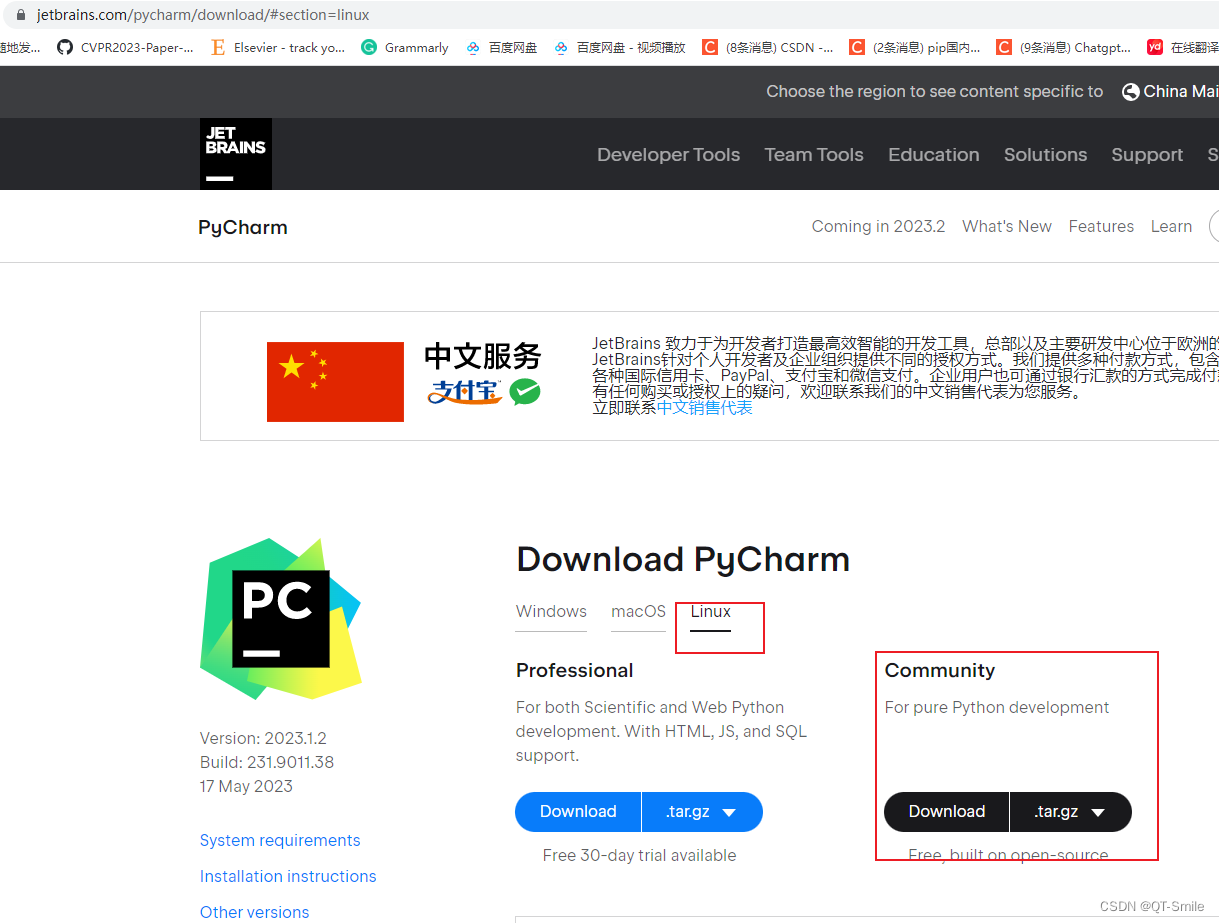This screenshot has height=923, width=1219.
Task: Click Free 30-day trial available text
Action: point(639,855)
